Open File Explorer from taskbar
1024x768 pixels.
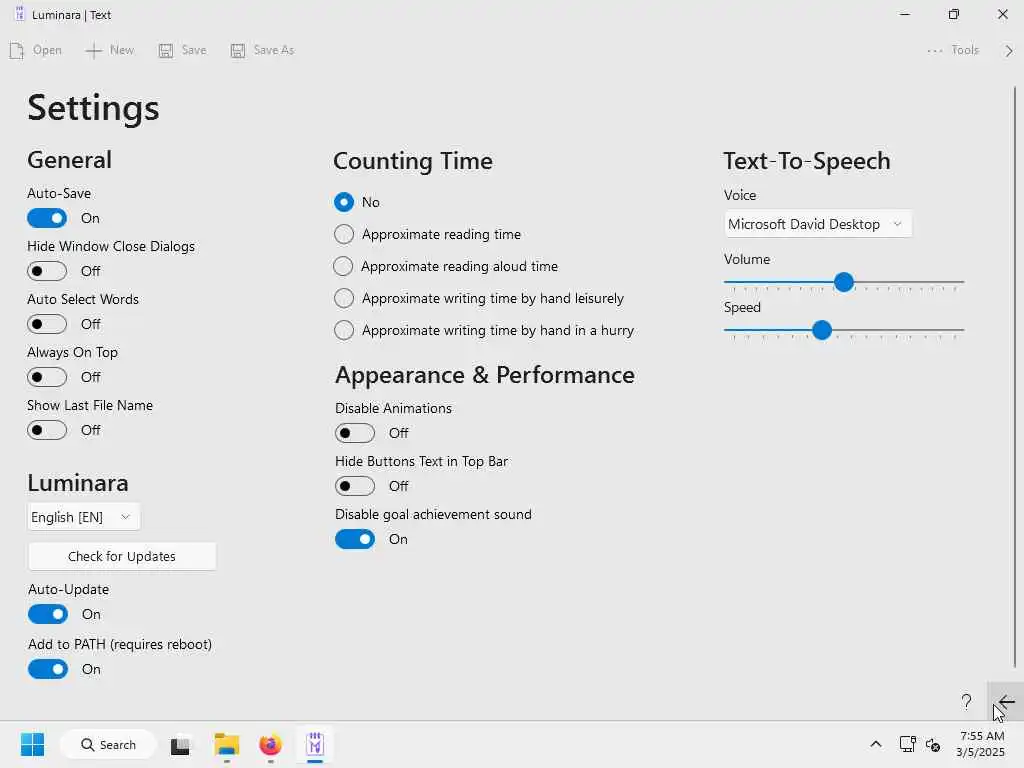point(227,744)
